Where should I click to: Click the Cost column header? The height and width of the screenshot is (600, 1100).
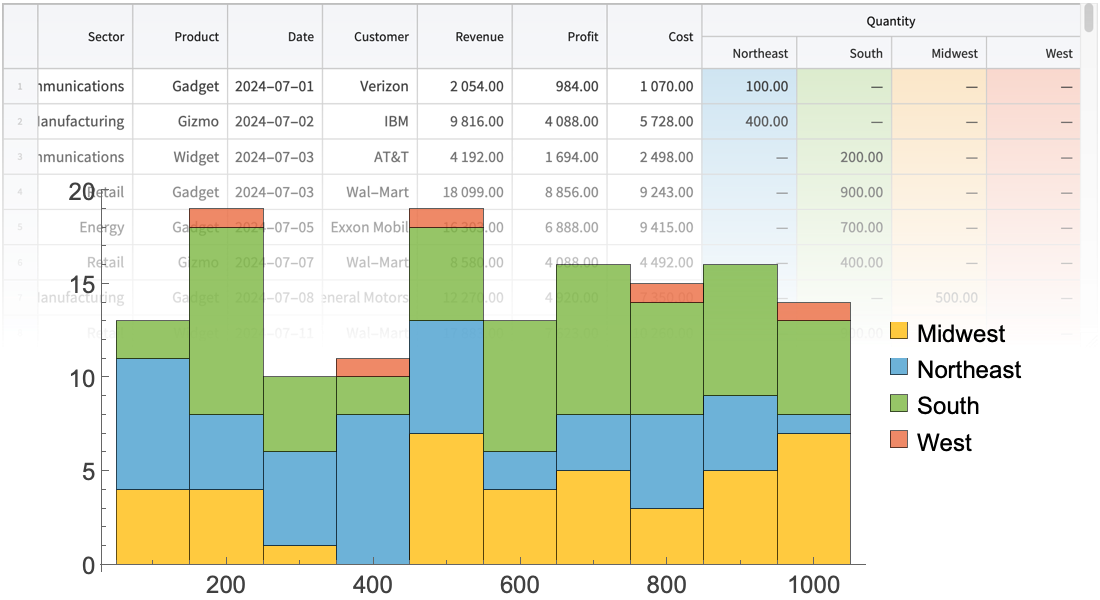[655, 37]
